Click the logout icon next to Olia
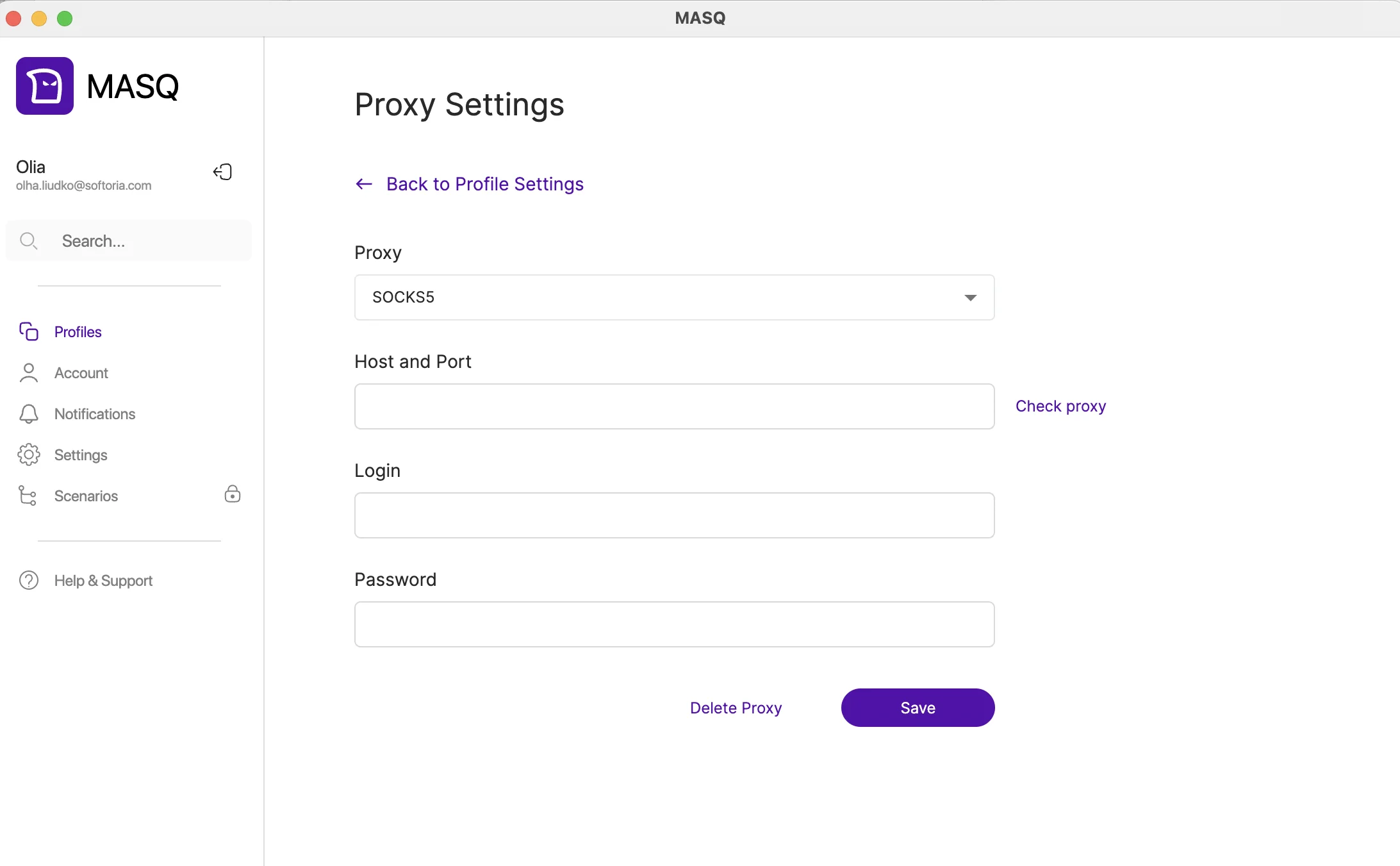The height and width of the screenshot is (866, 1400). (222, 172)
